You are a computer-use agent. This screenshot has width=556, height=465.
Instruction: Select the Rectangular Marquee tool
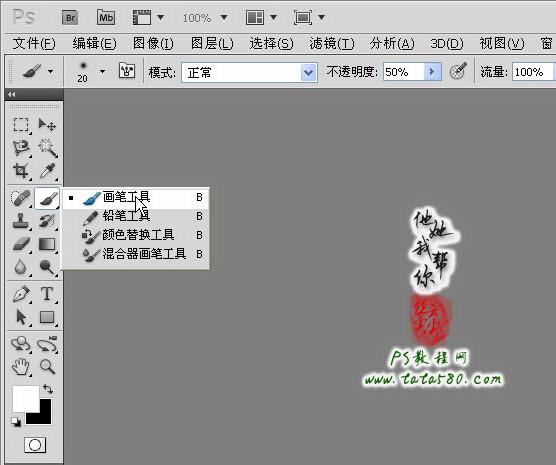pyautogui.click(x=21, y=125)
